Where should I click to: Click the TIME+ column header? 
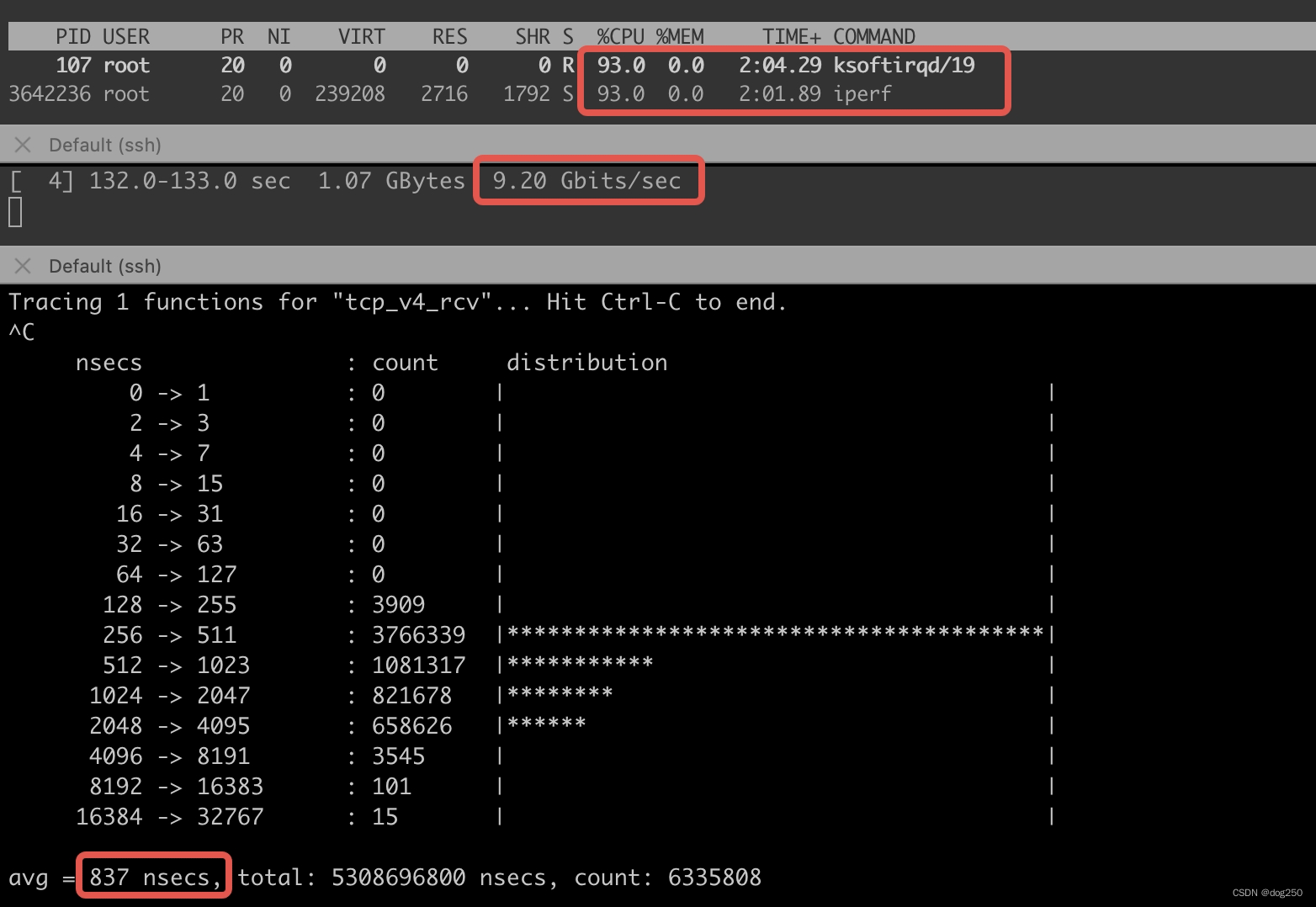792,37
